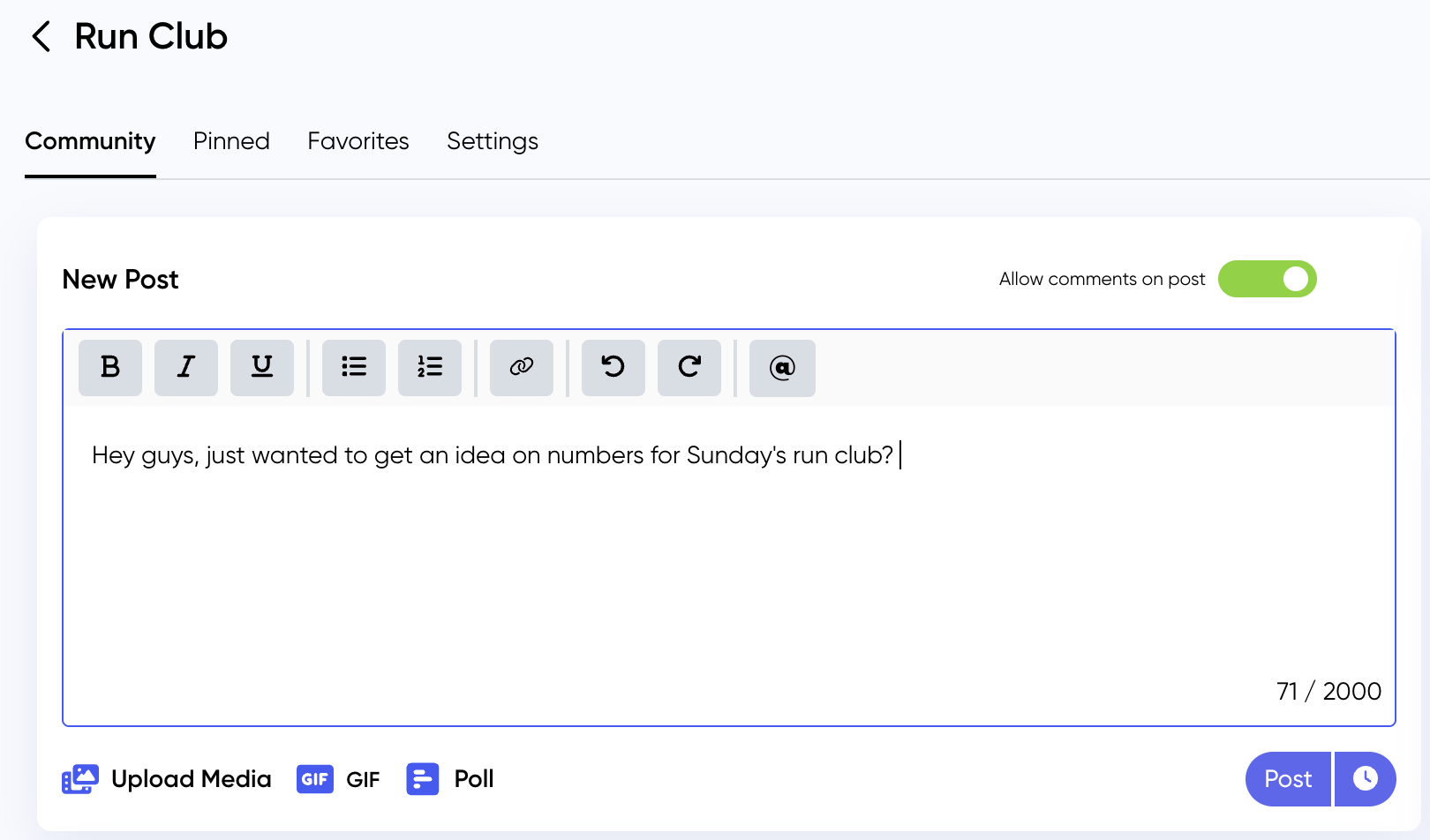Redo the last edit
This screenshot has width=1430, height=840.
pos(689,367)
